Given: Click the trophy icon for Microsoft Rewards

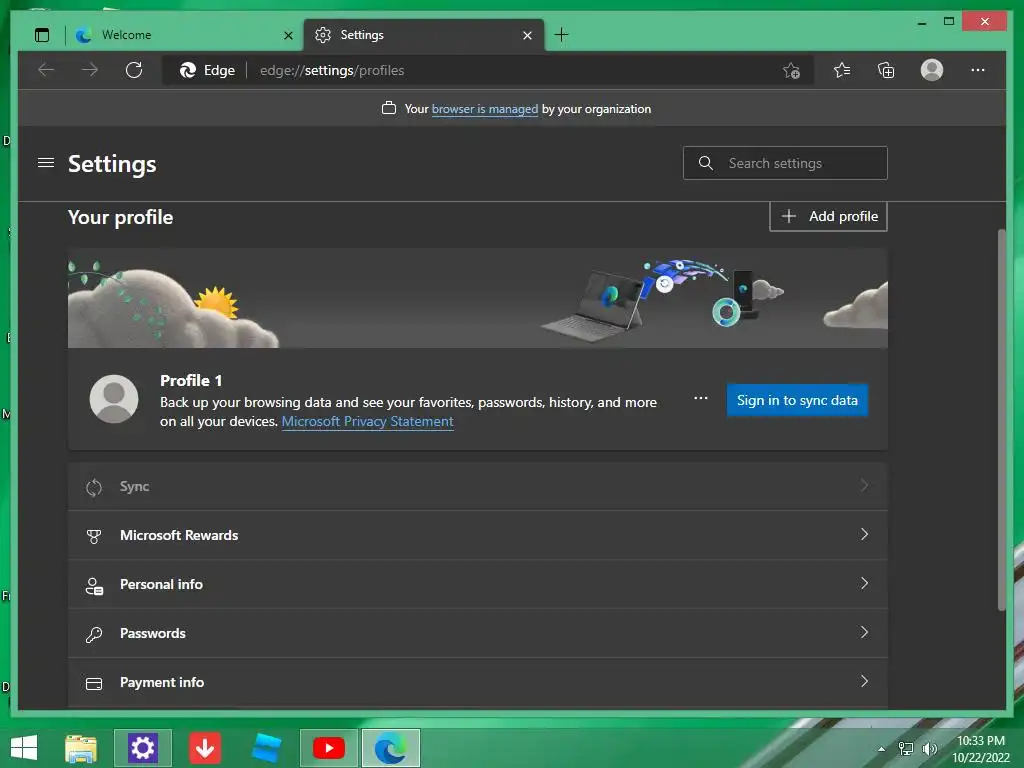Looking at the screenshot, I should [94, 536].
